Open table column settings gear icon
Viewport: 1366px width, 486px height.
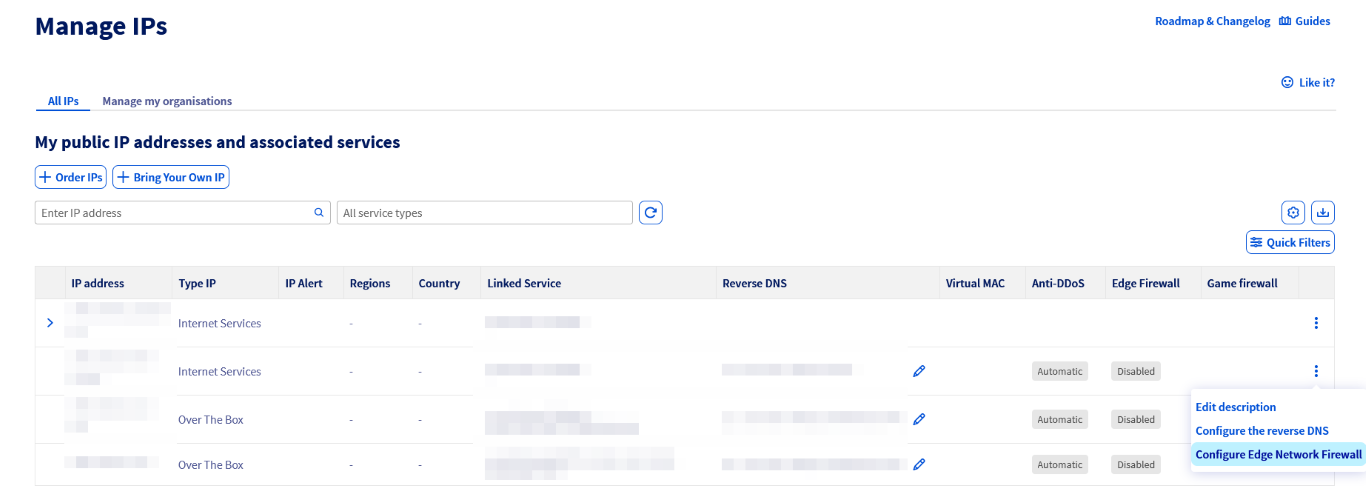click(x=1293, y=212)
